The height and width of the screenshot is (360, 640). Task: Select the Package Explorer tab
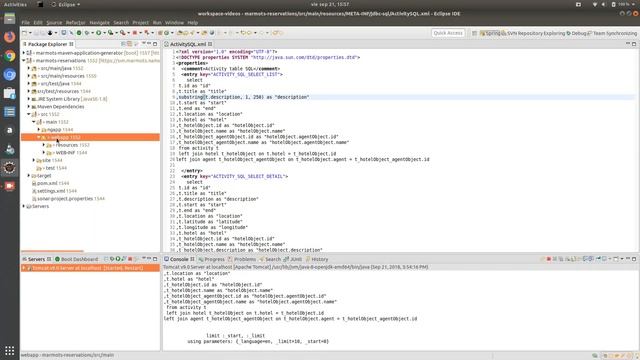pos(48,44)
